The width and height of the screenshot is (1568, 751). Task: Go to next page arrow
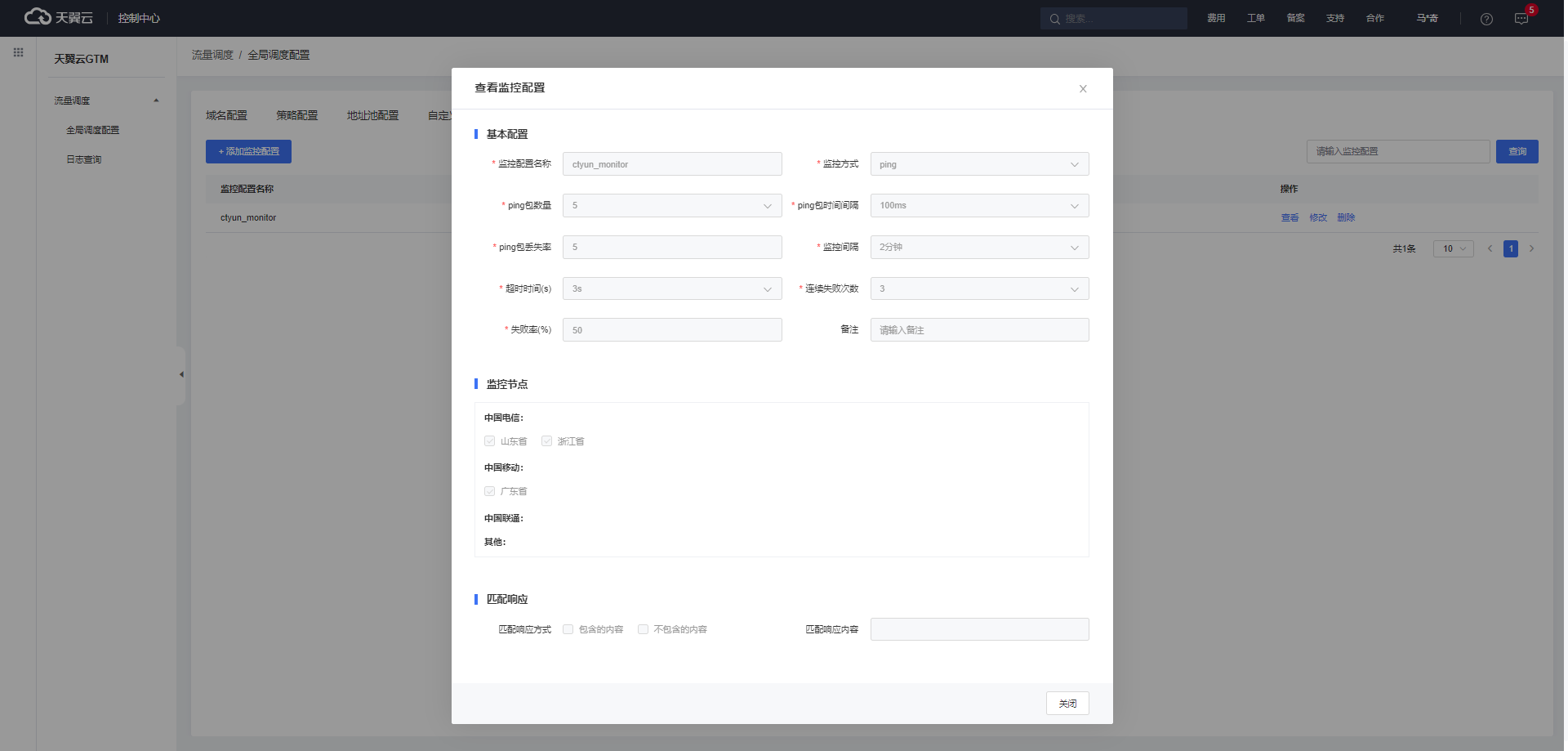pos(1531,248)
